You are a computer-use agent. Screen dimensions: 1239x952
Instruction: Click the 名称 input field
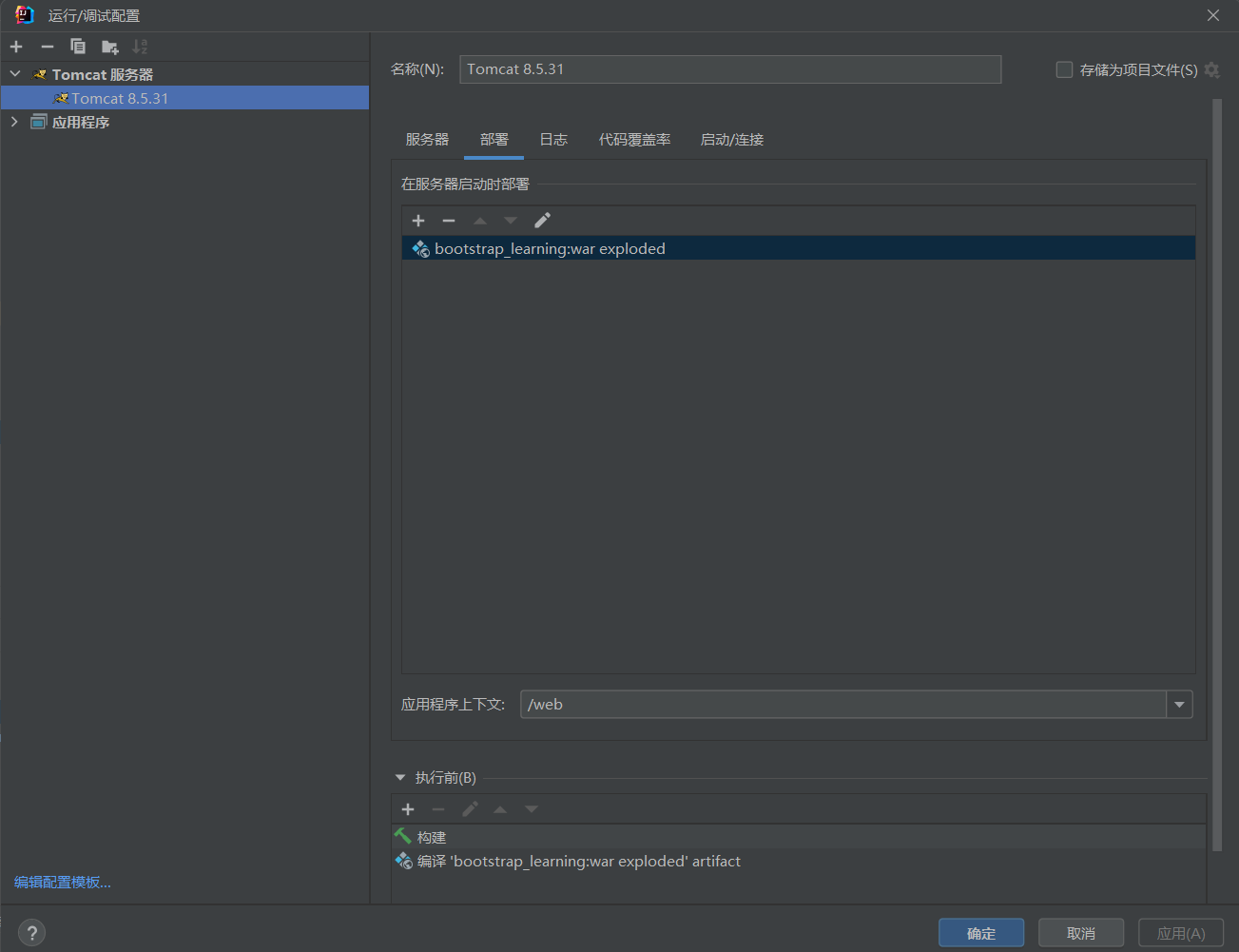point(730,69)
